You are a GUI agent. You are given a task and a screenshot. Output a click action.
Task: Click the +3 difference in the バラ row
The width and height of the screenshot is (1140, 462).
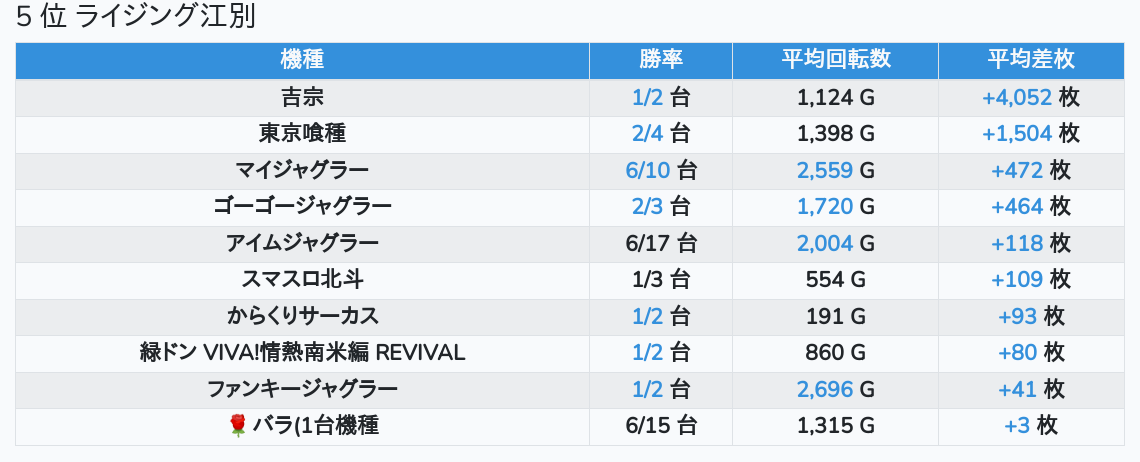pos(1017,426)
